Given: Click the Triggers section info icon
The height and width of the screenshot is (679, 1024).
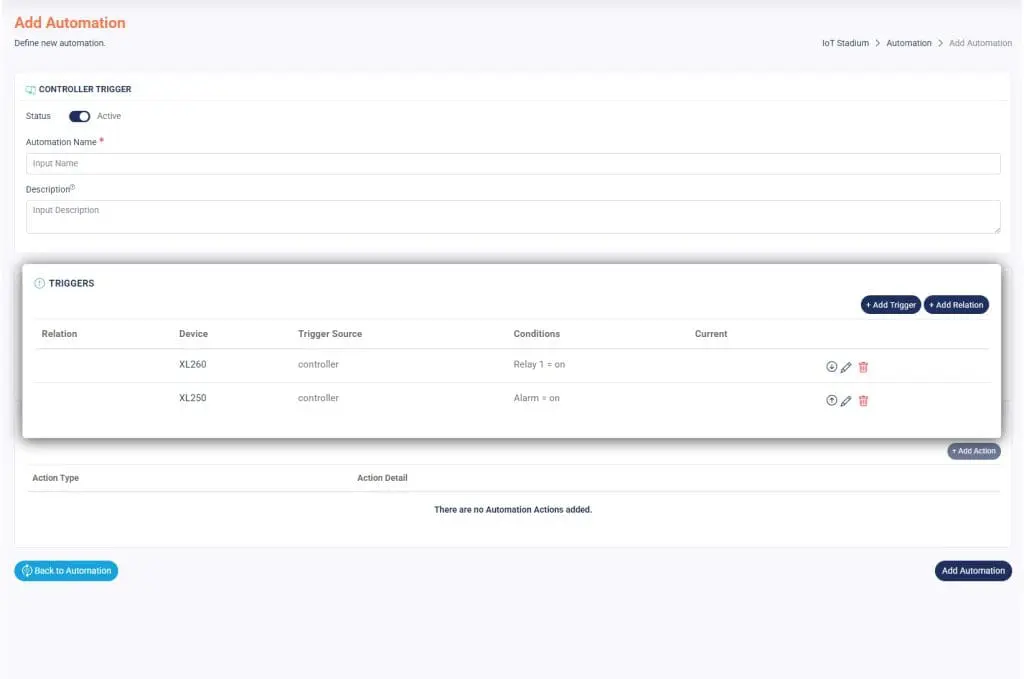Looking at the screenshot, I should pos(40,284).
